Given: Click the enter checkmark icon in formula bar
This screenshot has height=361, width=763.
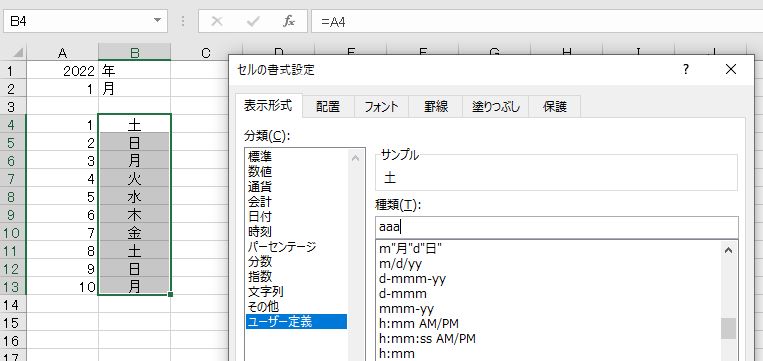Looking at the screenshot, I should click(x=253, y=21).
